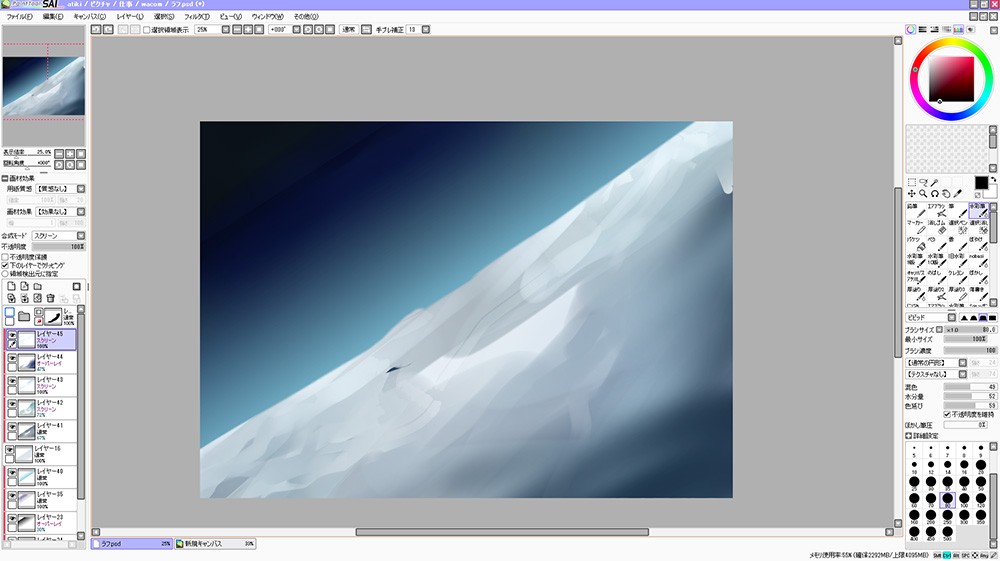Show the RGB slider panel

click(923, 29)
